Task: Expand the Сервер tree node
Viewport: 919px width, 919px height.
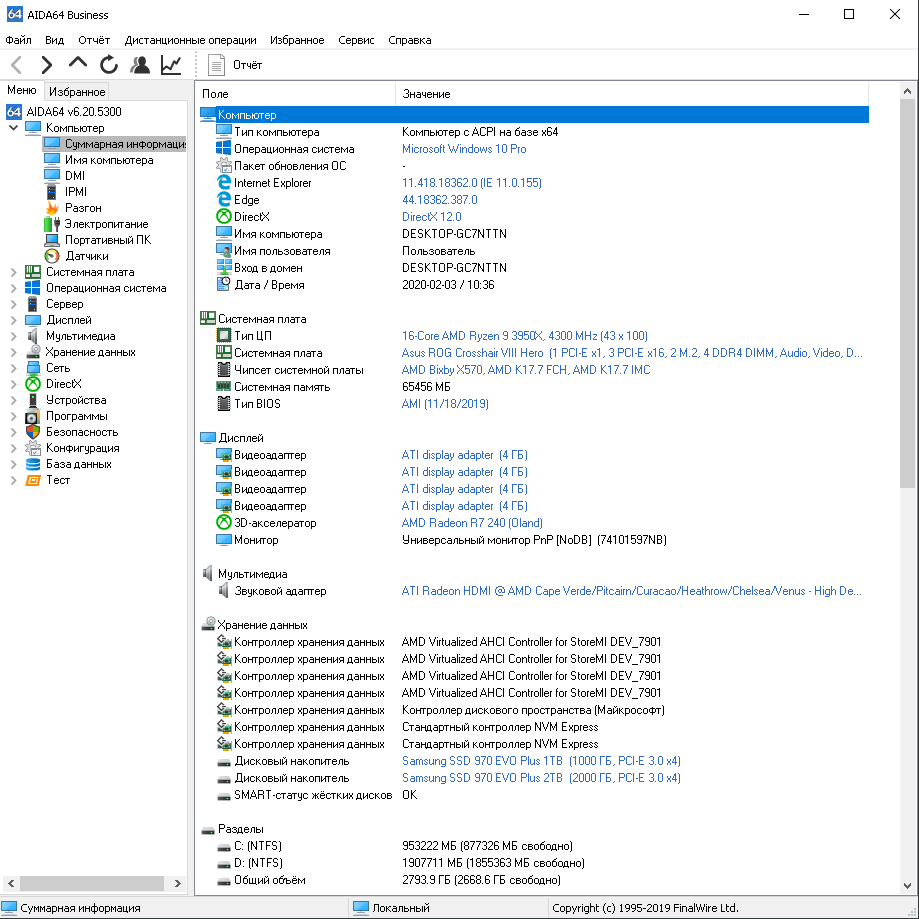Action: pos(13,304)
